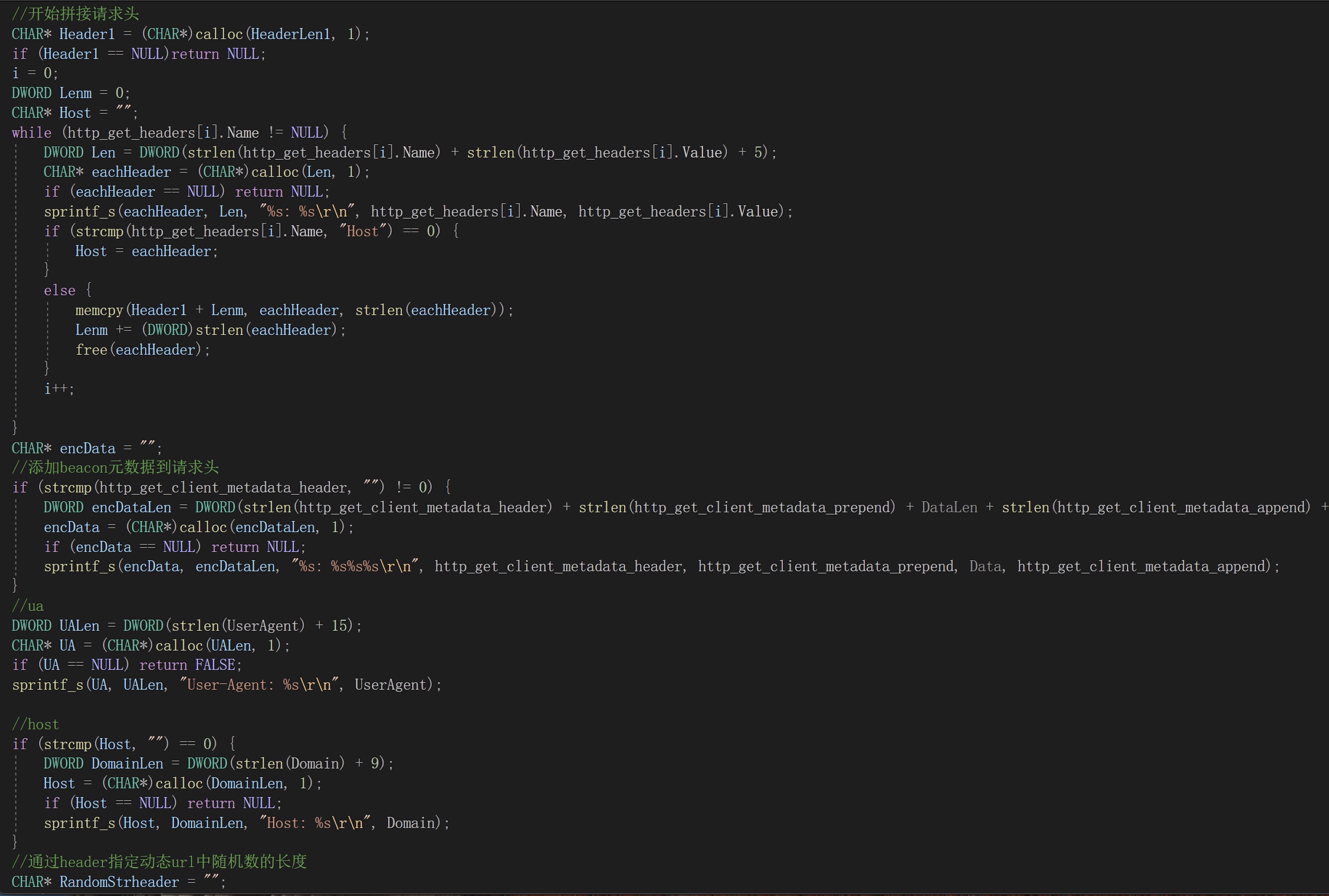Click the "Host = eachHeader;" assignment line
This screenshot has height=896, width=1329.
(x=146, y=251)
